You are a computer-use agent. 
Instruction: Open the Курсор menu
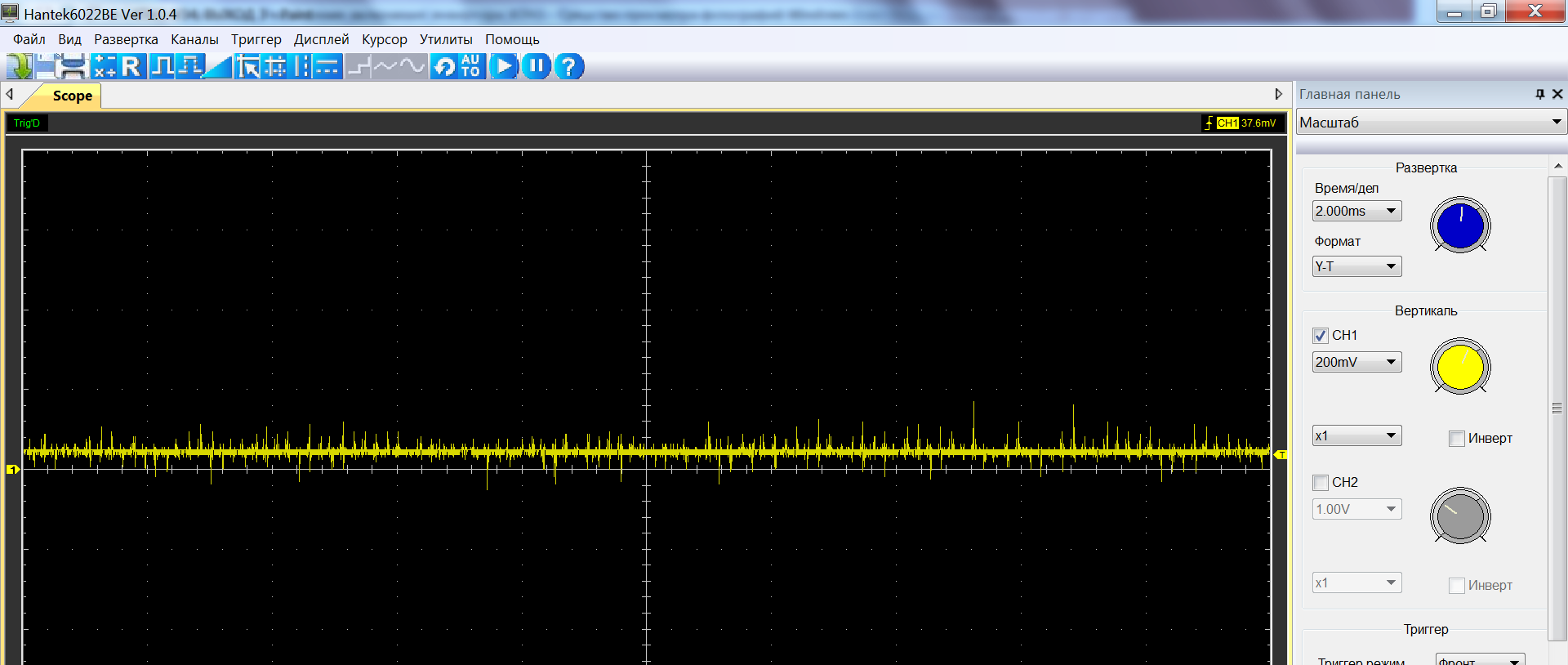384,39
